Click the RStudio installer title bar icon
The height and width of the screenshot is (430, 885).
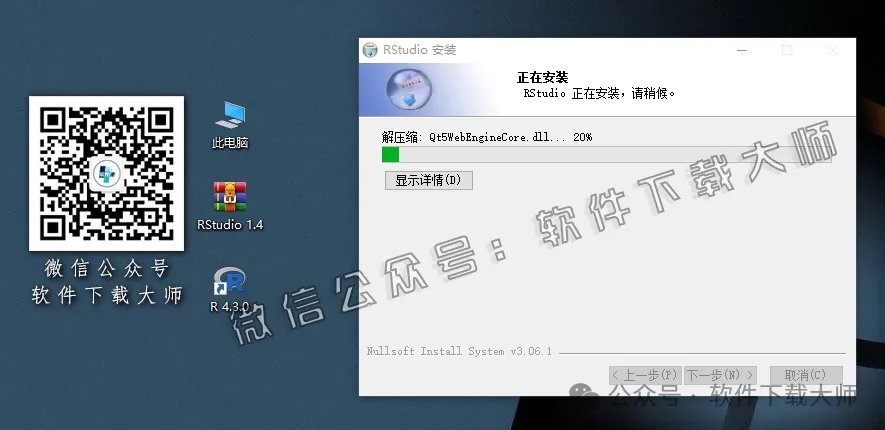pyautogui.click(x=370, y=50)
